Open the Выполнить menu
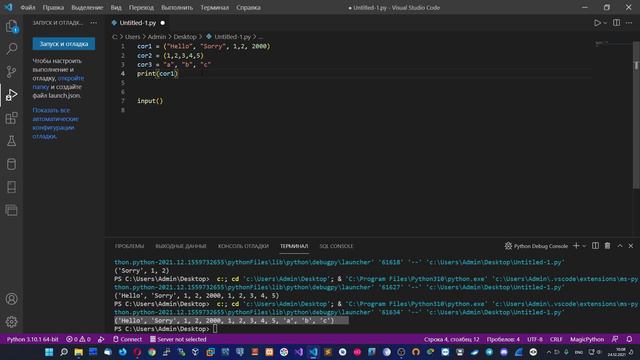 point(177,7)
